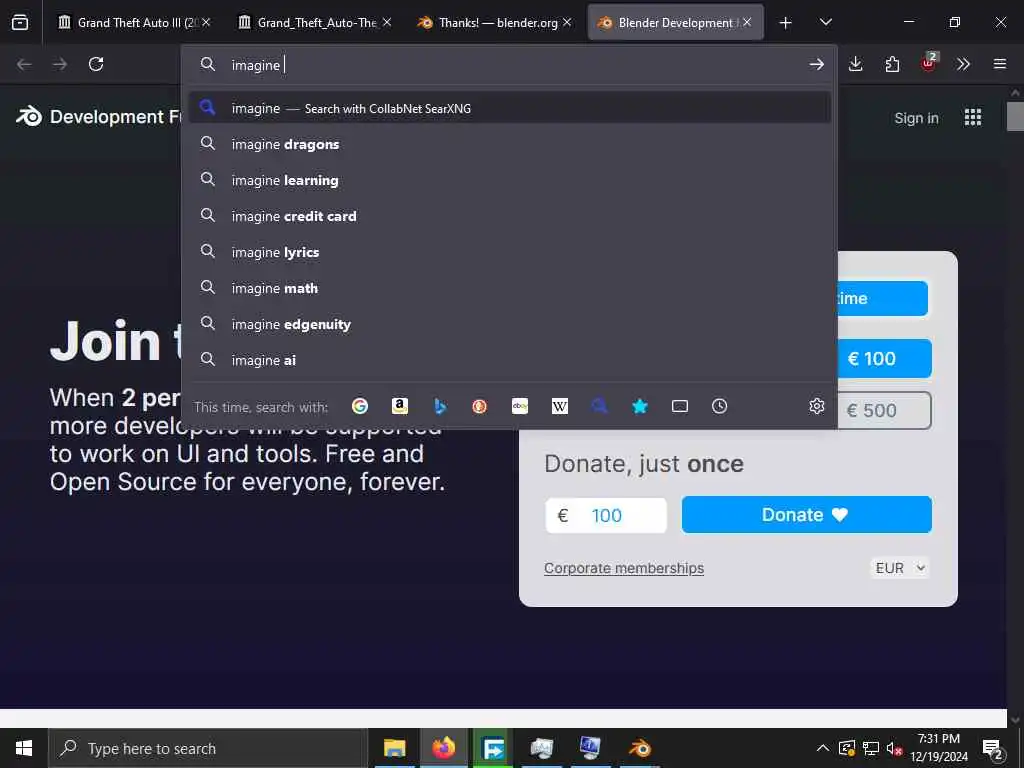Select 'imagine credit card' suggestion
Image resolution: width=1024 pixels, height=768 pixels.
[509, 216]
